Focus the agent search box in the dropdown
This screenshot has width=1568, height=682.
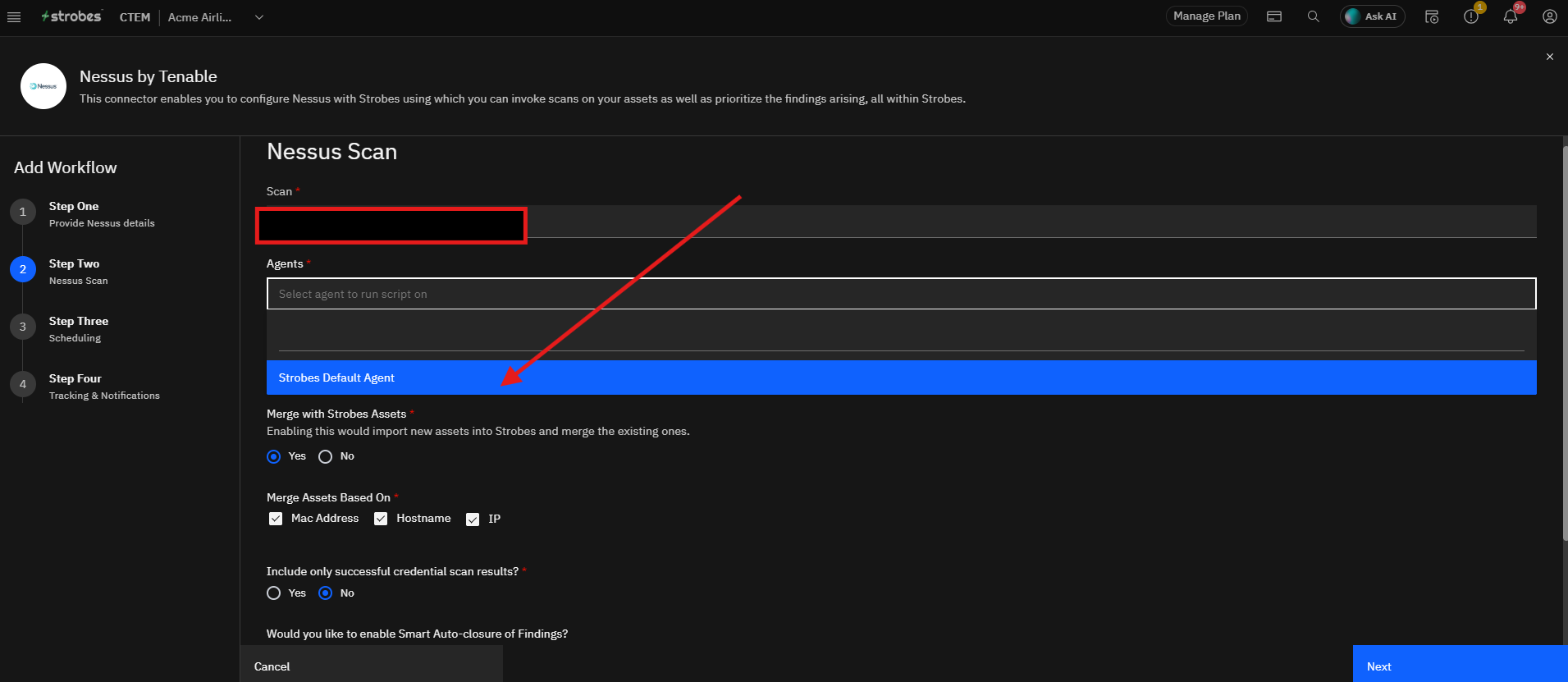[x=901, y=336]
